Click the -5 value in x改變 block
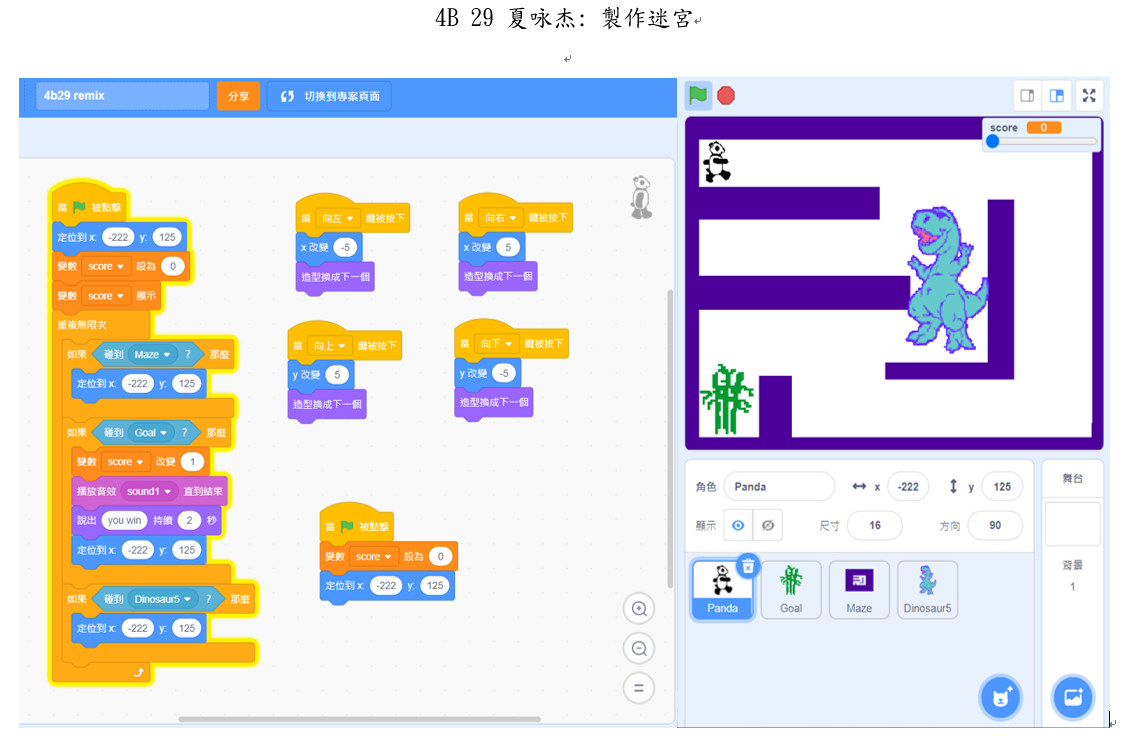Image resolution: width=1129 pixels, height=736 pixels. [x=346, y=247]
